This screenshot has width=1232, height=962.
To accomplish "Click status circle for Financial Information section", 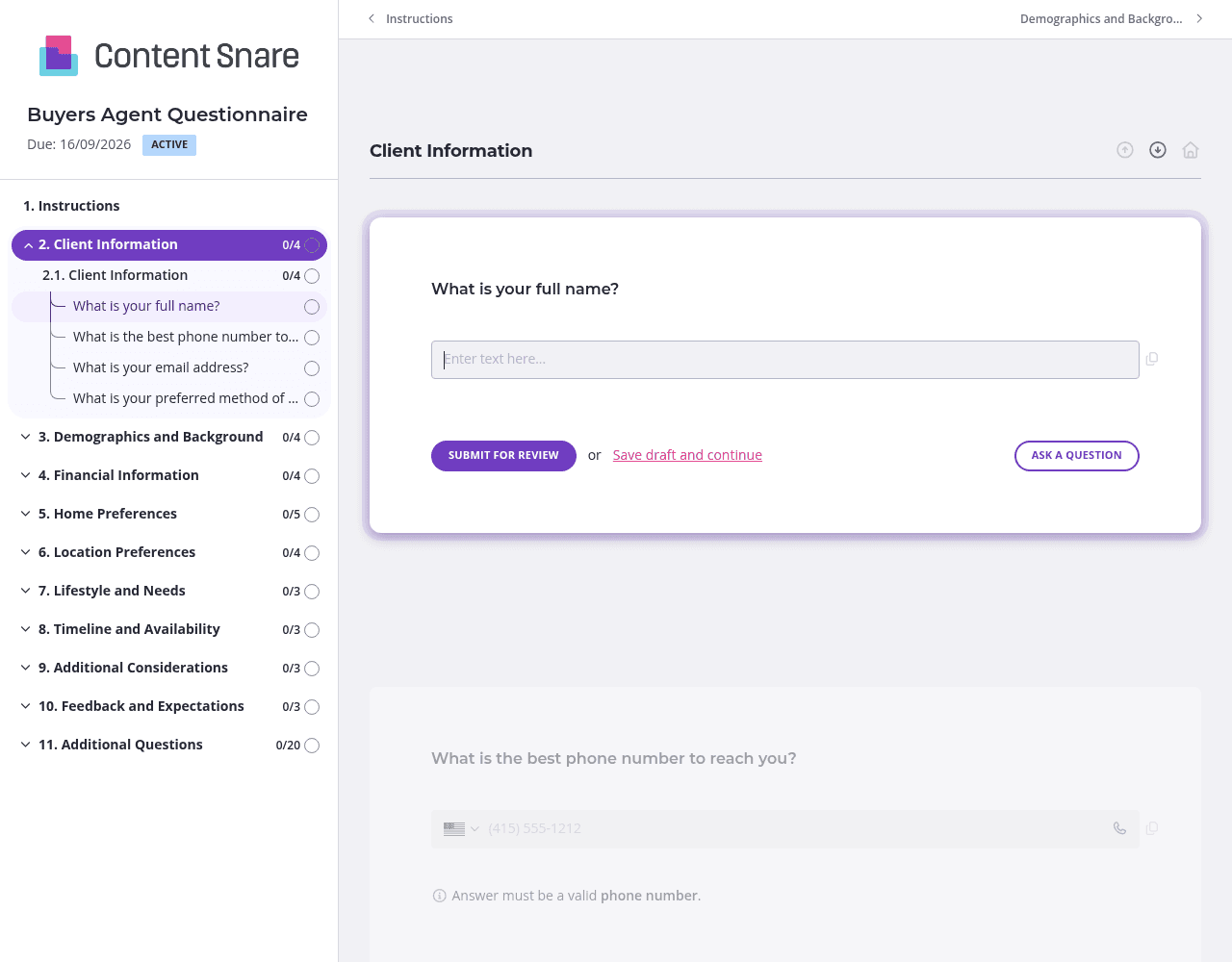I will 312,476.
